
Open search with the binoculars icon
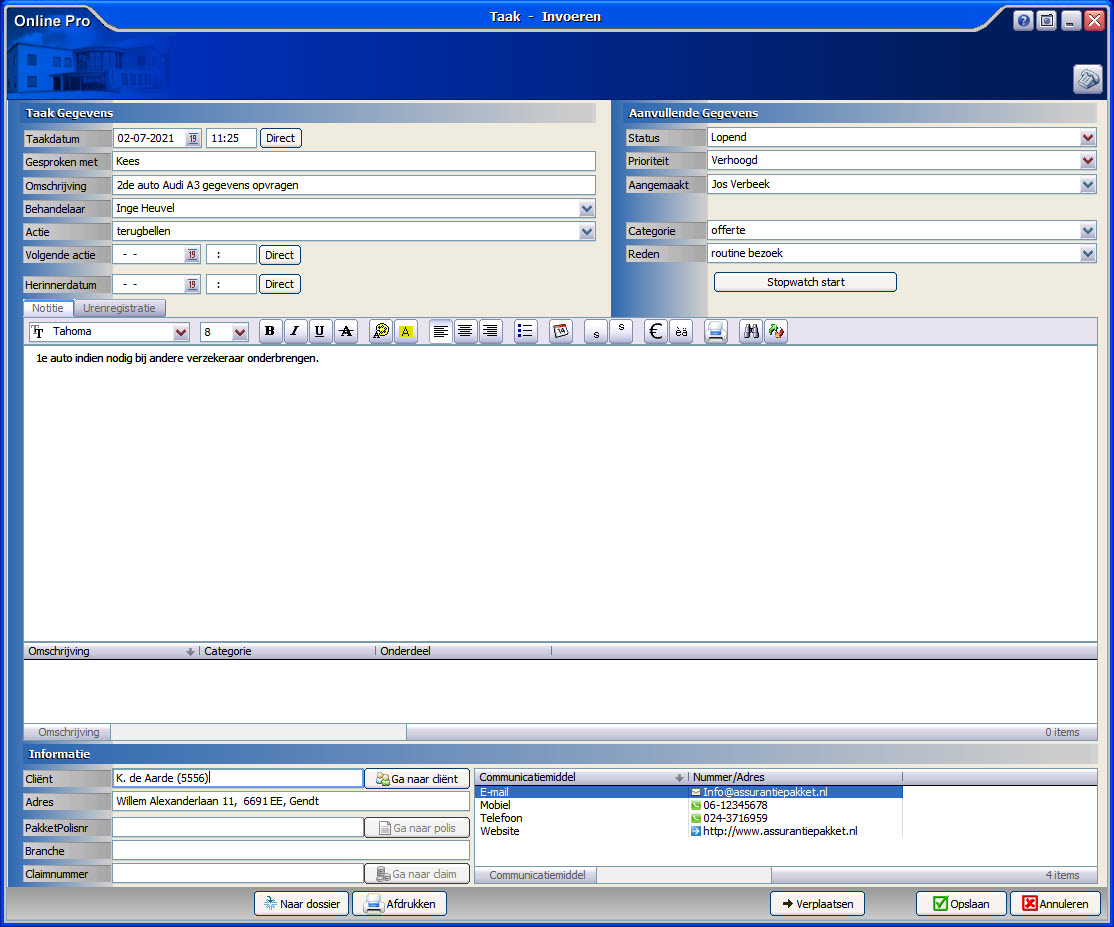(x=751, y=332)
